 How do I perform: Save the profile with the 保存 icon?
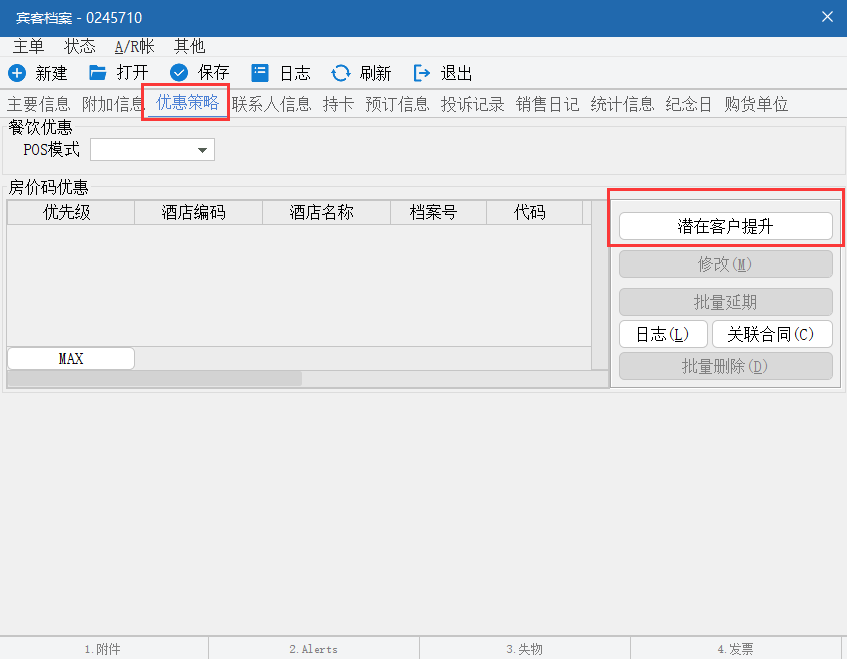coord(179,73)
